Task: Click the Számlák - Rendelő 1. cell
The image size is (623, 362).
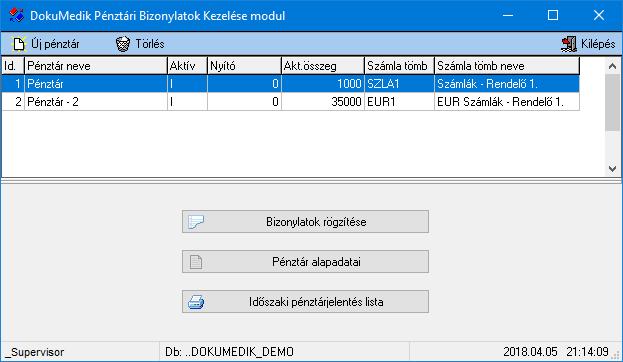Action: [507, 84]
